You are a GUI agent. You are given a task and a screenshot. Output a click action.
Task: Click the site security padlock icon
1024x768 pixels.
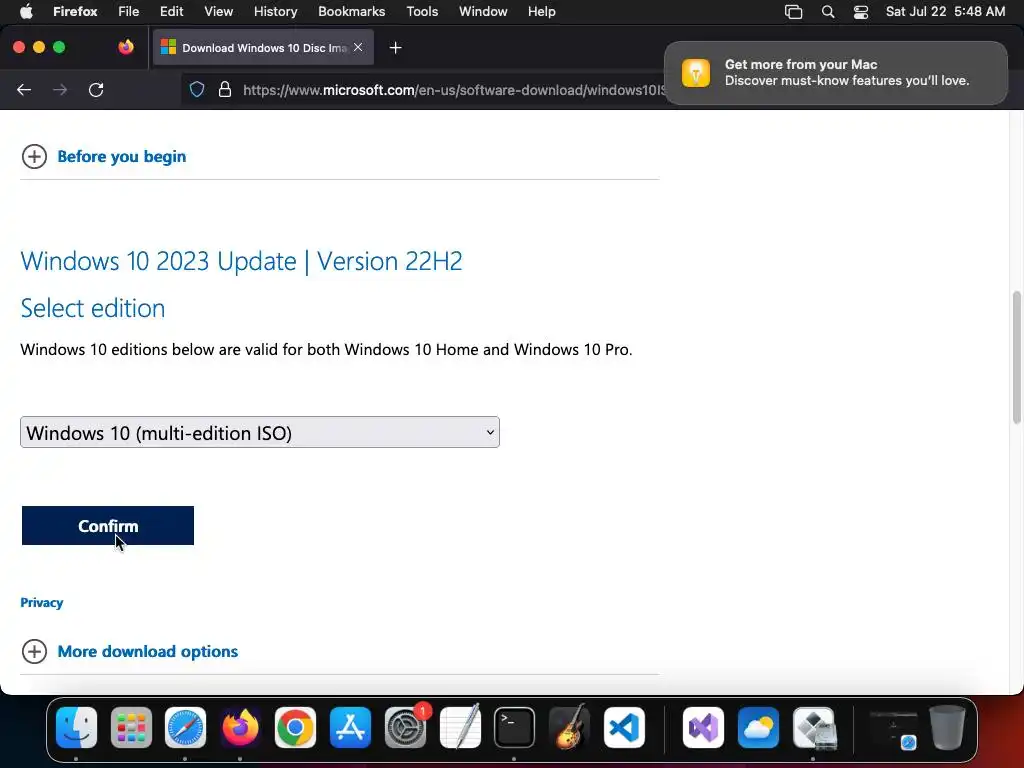click(225, 89)
